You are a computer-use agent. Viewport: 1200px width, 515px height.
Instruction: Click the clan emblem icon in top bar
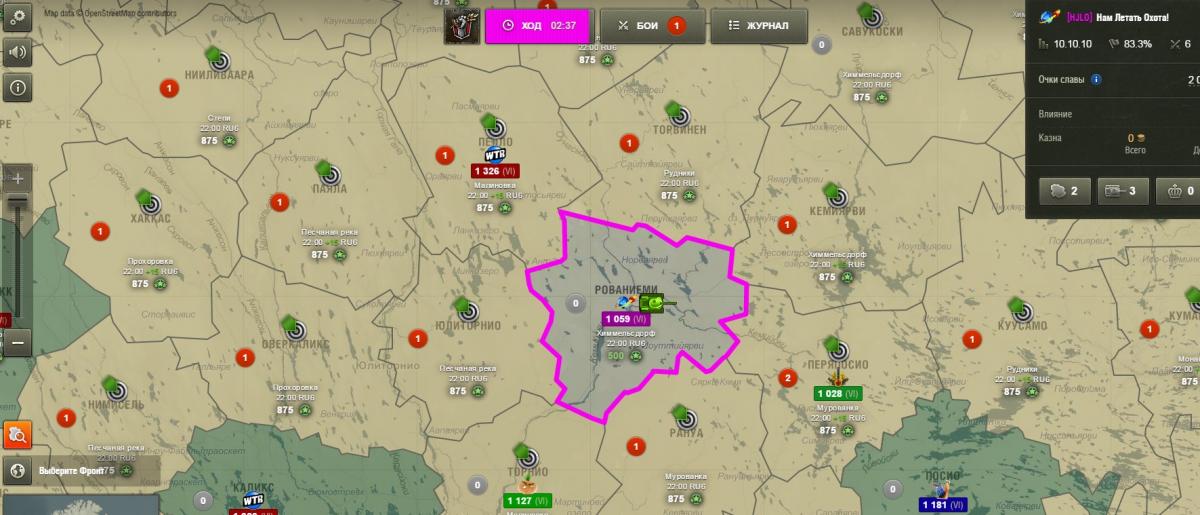coord(461,25)
